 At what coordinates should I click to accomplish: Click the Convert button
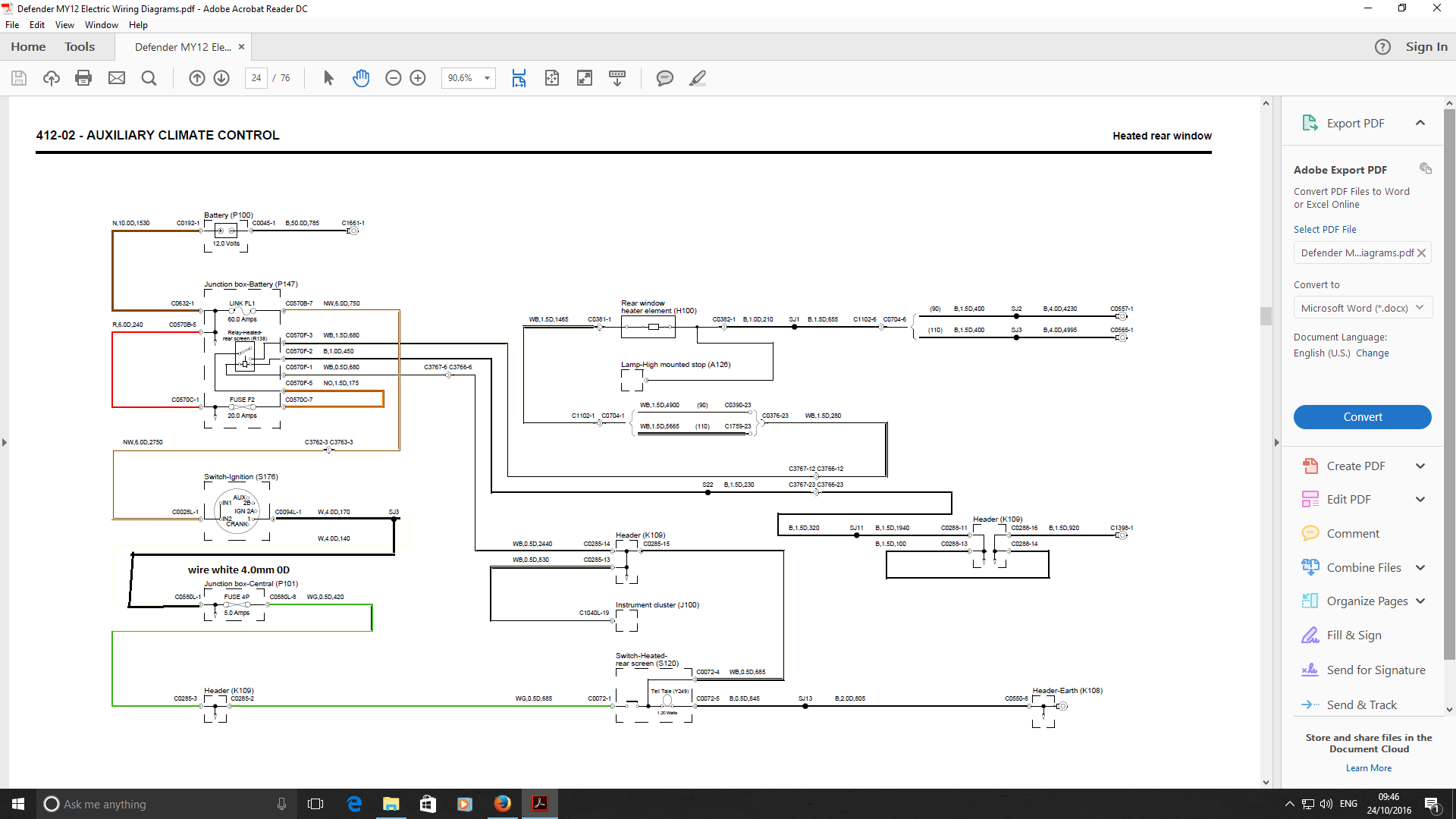(x=1363, y=417)
